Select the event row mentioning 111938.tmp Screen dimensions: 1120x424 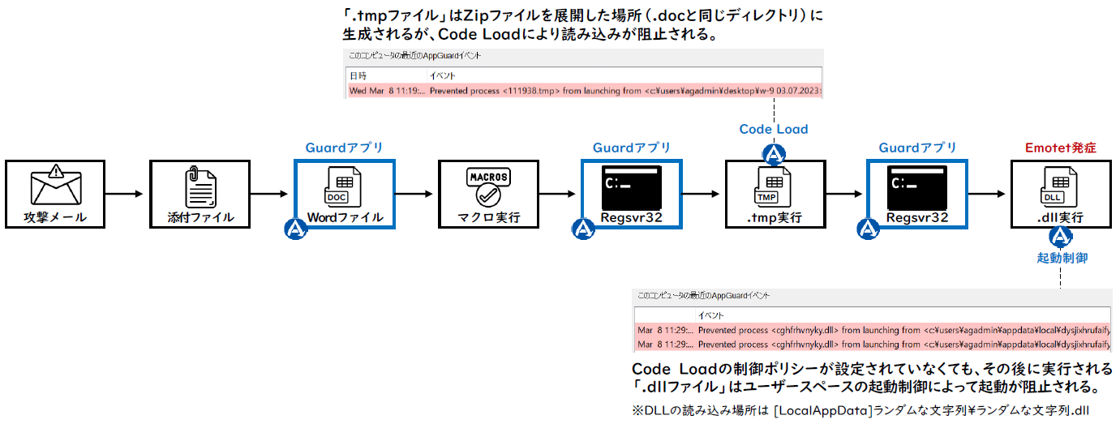(584, 90)
